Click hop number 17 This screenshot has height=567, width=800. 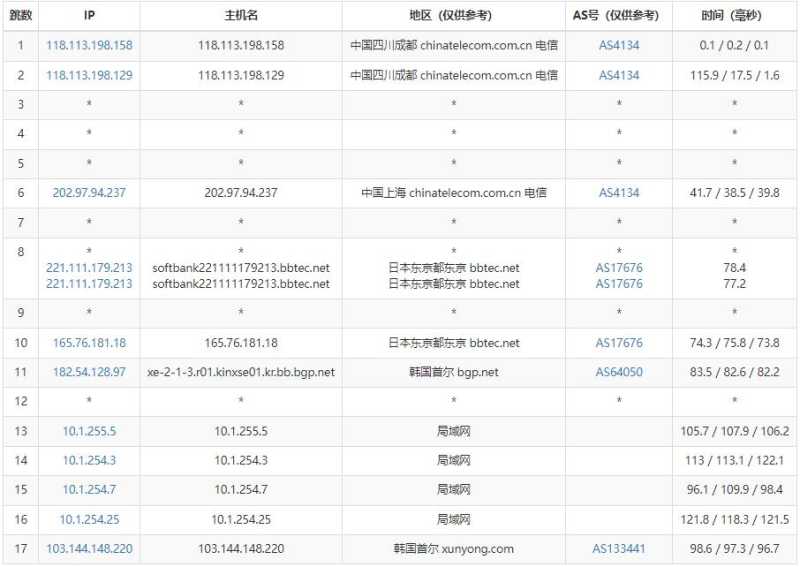20,549
